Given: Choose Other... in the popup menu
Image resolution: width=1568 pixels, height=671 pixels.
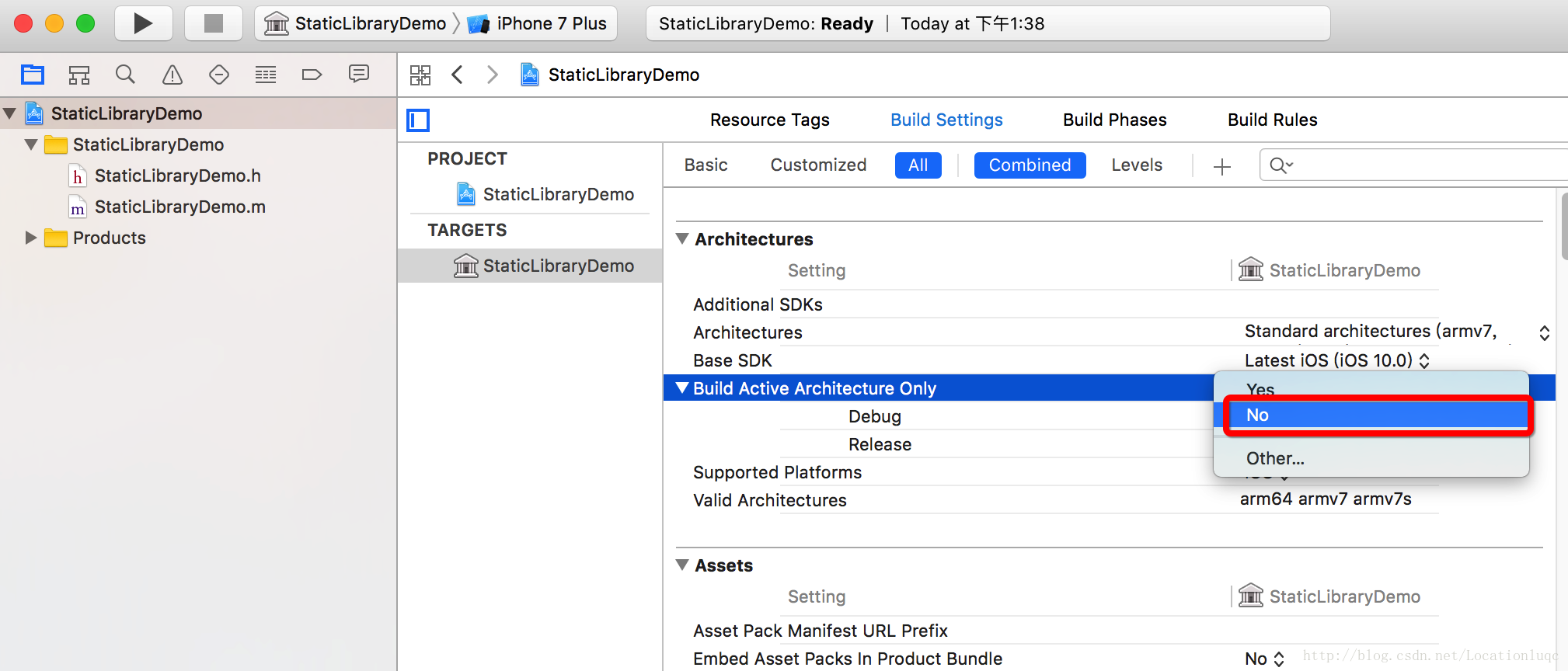Looking at the screenshot, I should click(1371, 458).
